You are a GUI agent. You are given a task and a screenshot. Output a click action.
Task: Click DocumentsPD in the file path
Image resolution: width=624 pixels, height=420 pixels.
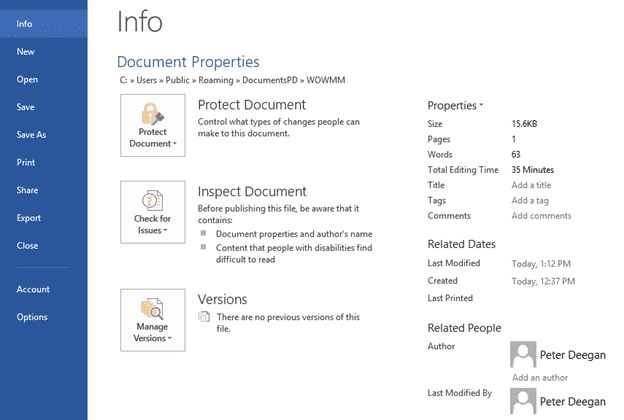(x=270, y=80)
